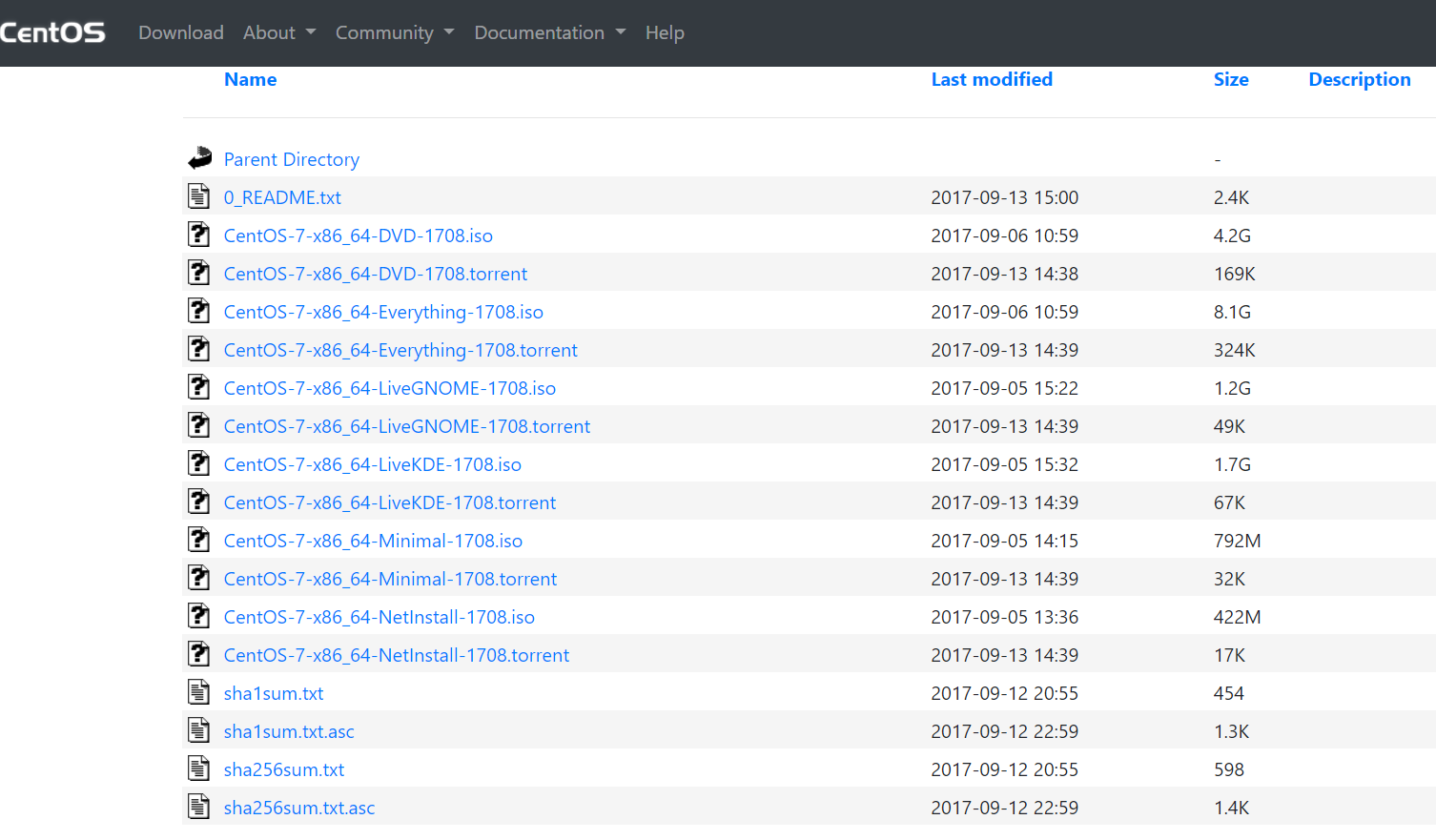This screenshot has height=840, width=1436.
Task: Click the 1.7G size of LiveKDE iso
Action: tap(1232, 464)
